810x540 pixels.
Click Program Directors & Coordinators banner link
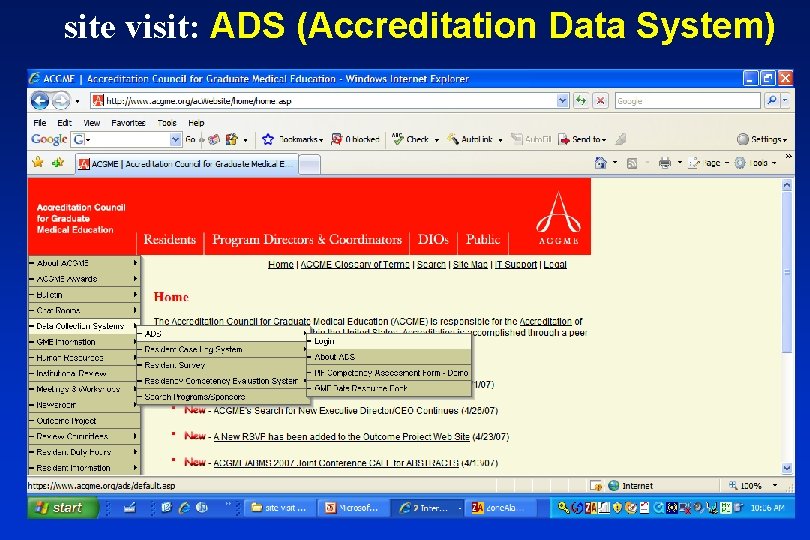(307, 239)
